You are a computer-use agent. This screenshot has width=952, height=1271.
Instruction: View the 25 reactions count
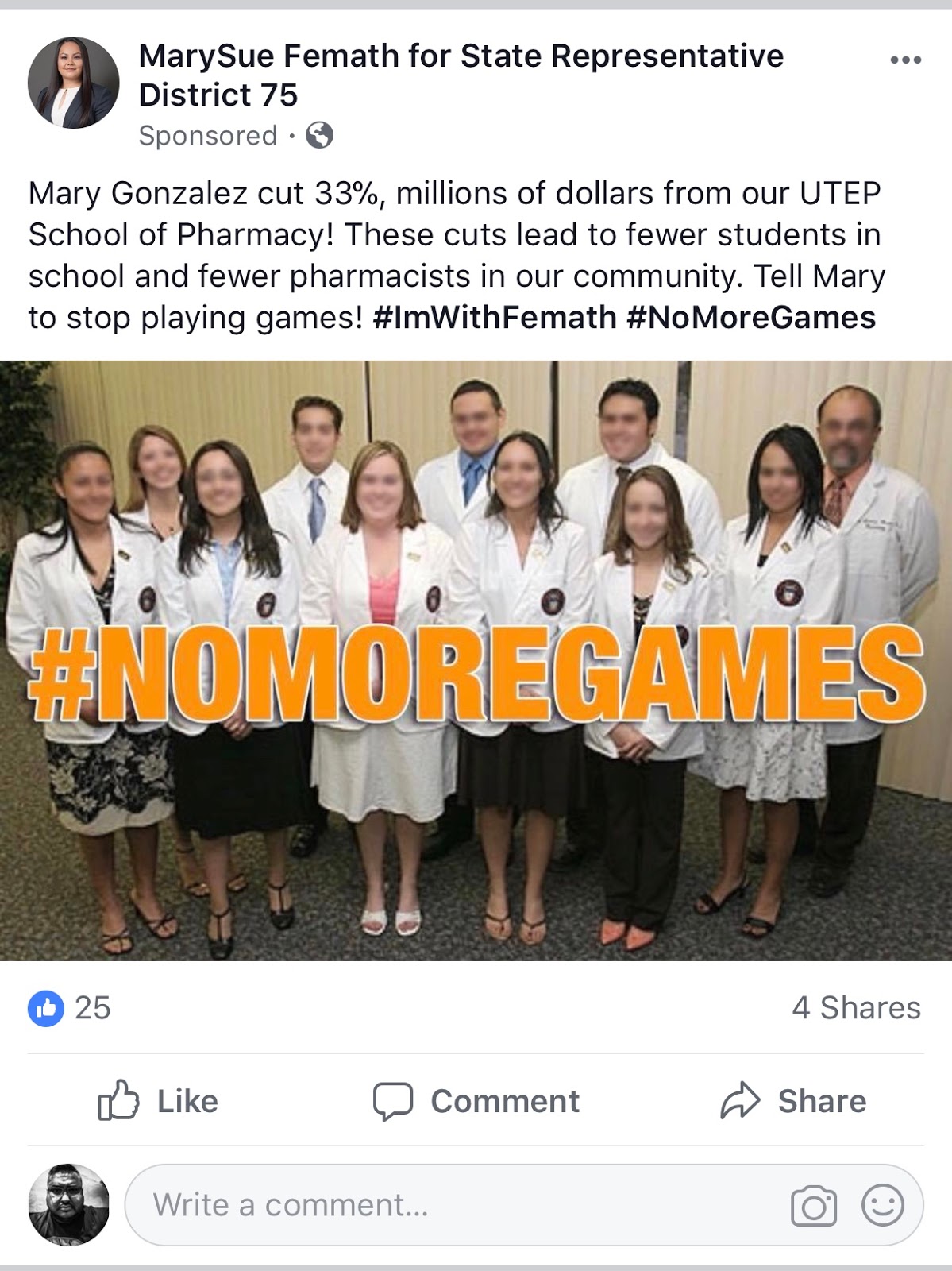pos(93,1008)
